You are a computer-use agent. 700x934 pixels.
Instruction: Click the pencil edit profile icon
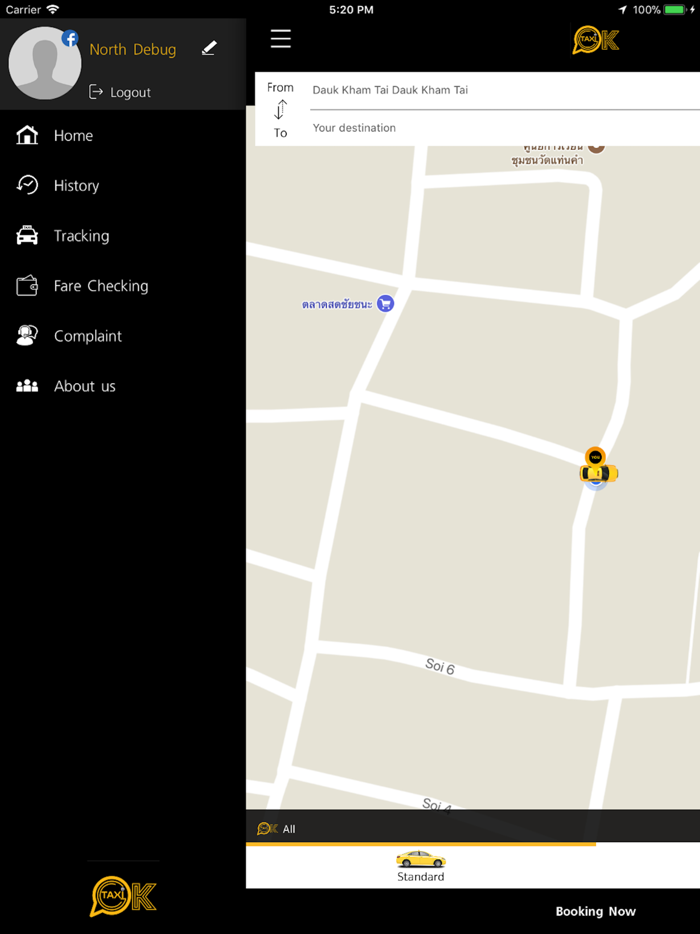tap(208, 48)
